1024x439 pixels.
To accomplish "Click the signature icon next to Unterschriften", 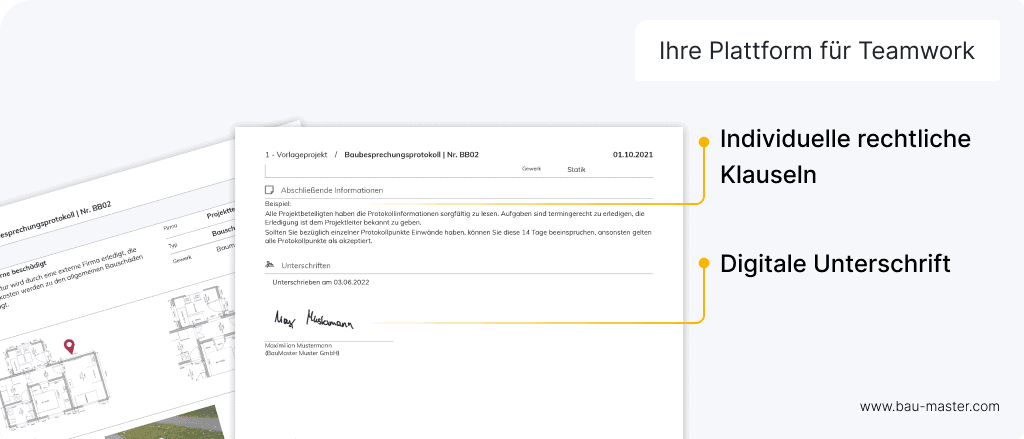I will pyautogui.click(x=269, y=265).
